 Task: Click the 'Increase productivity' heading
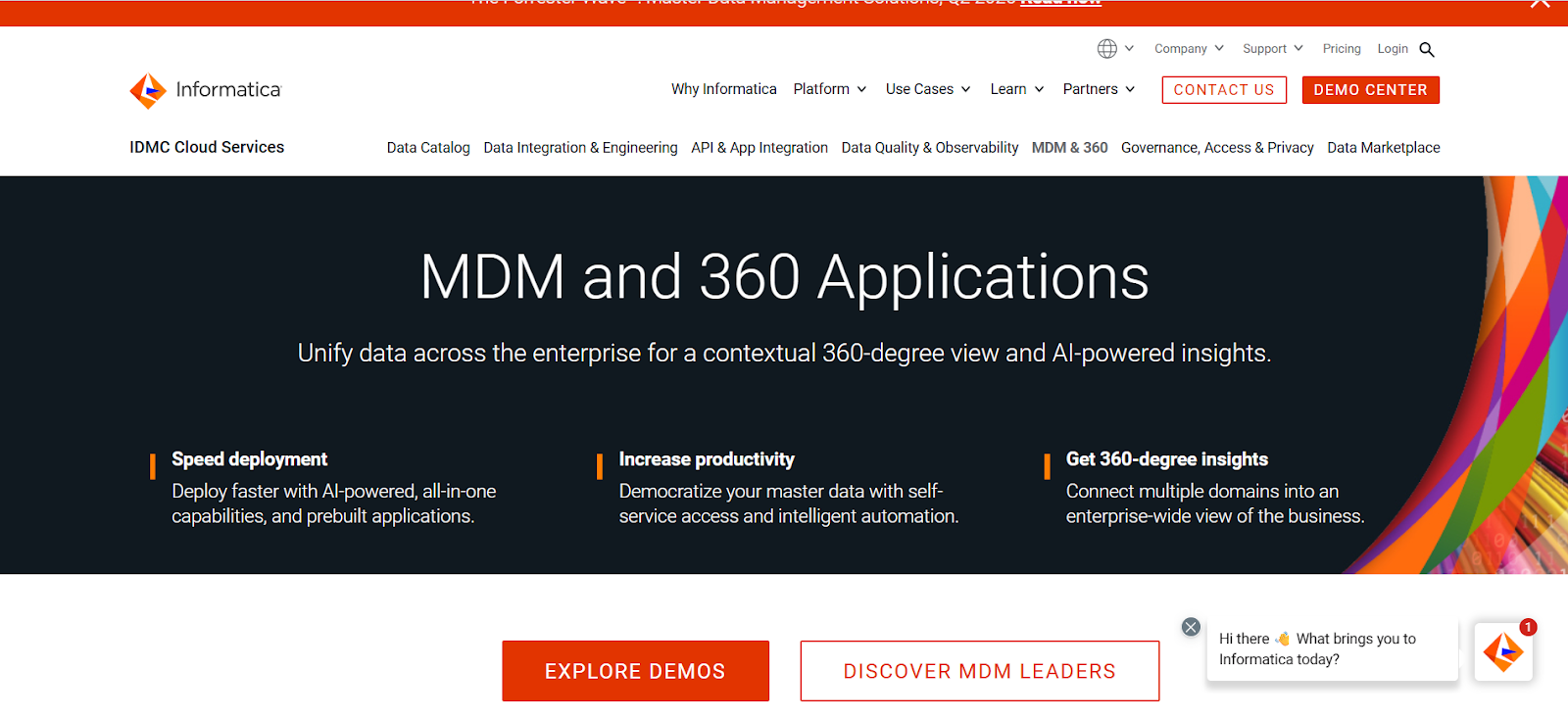tap(707, 459)
